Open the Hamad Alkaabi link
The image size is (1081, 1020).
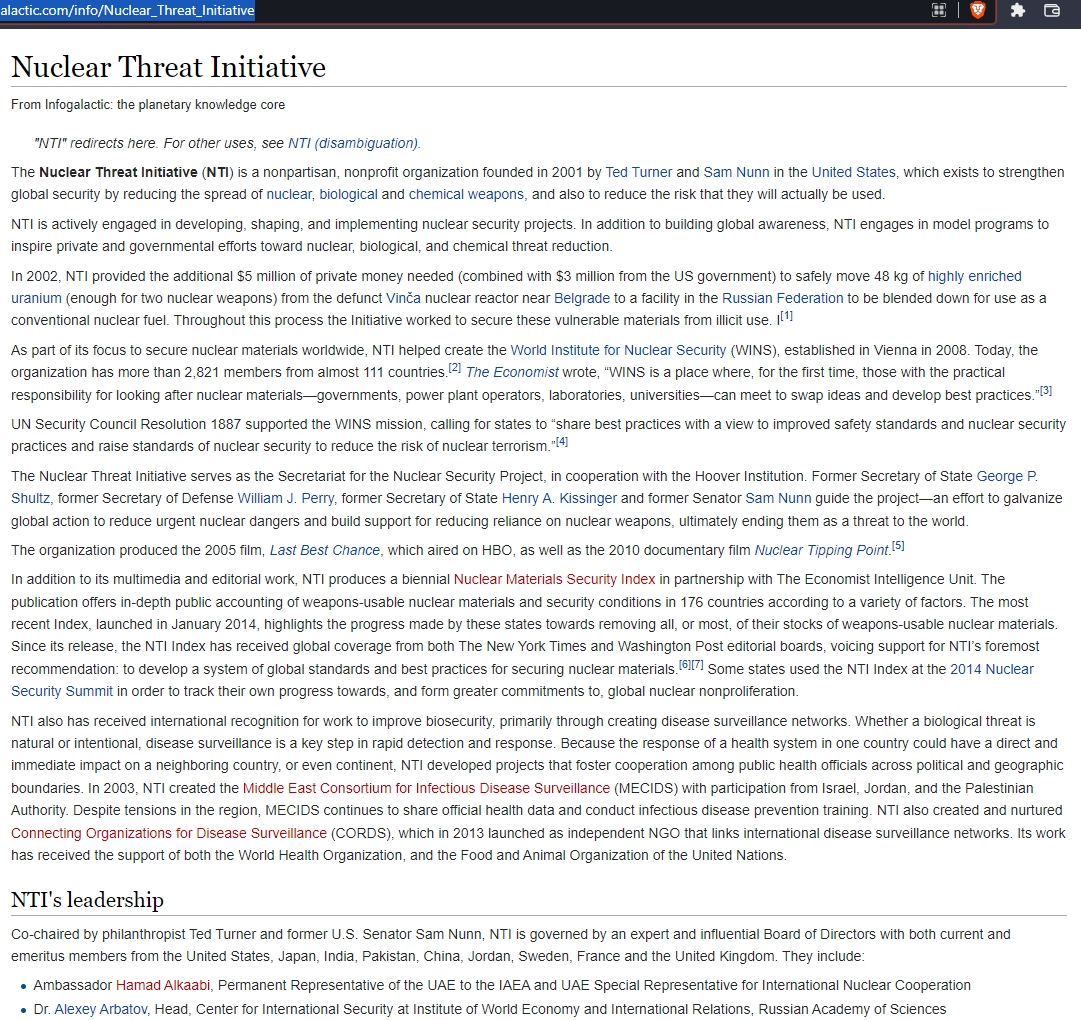pyautogui.click(x=163, y=986)
